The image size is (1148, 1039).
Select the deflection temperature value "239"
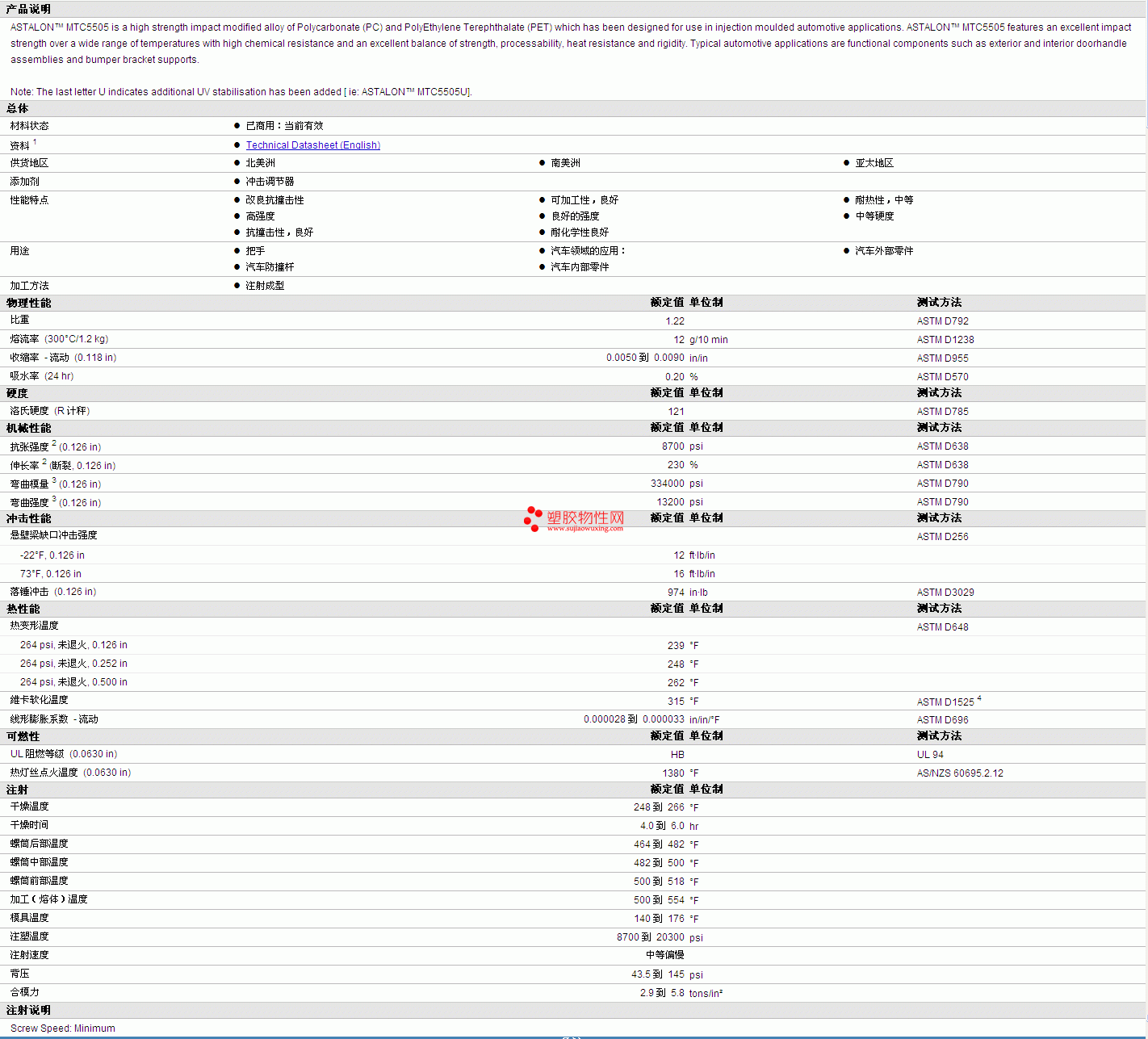676,646
